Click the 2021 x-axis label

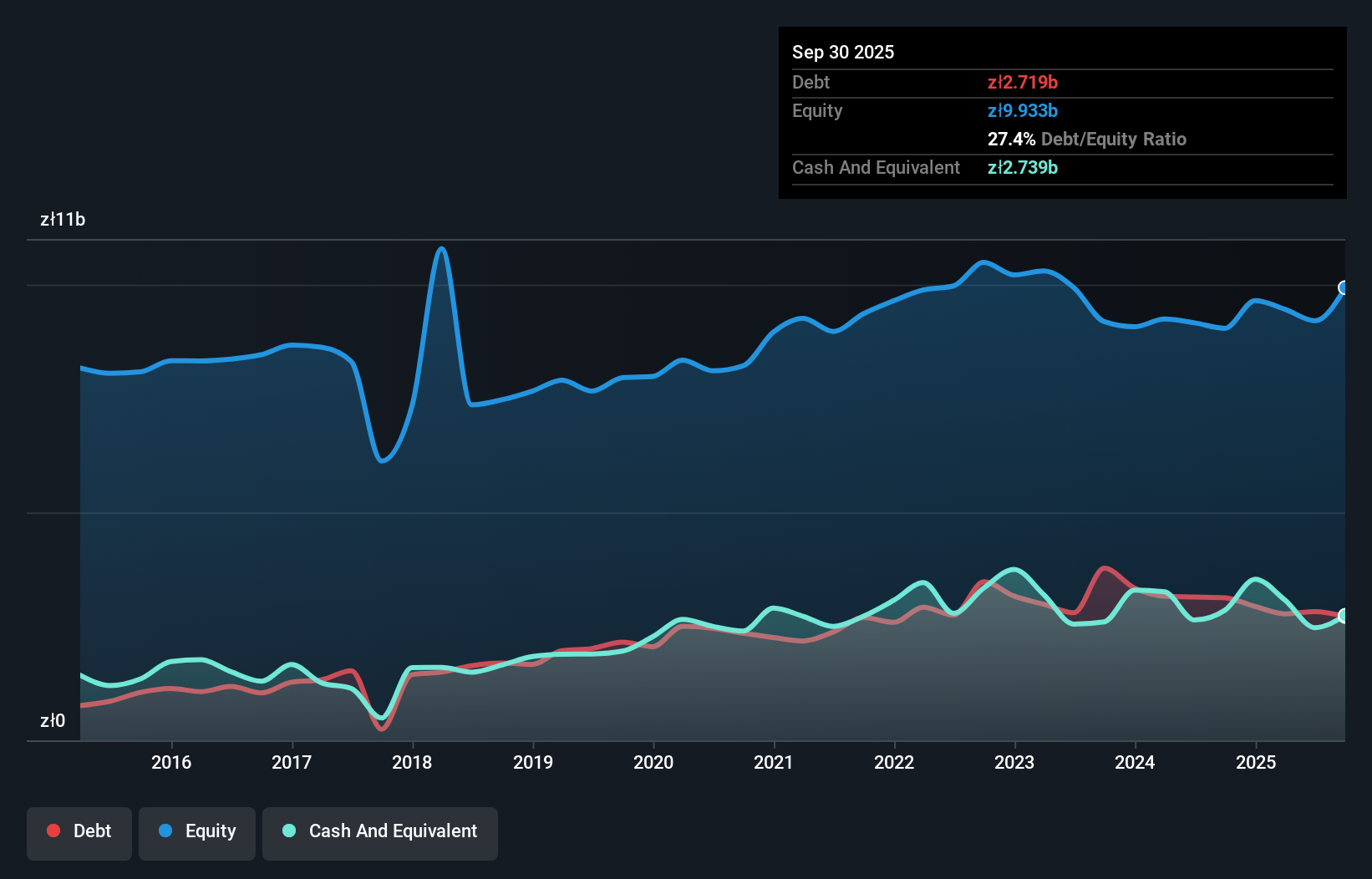tap(774, 762)
